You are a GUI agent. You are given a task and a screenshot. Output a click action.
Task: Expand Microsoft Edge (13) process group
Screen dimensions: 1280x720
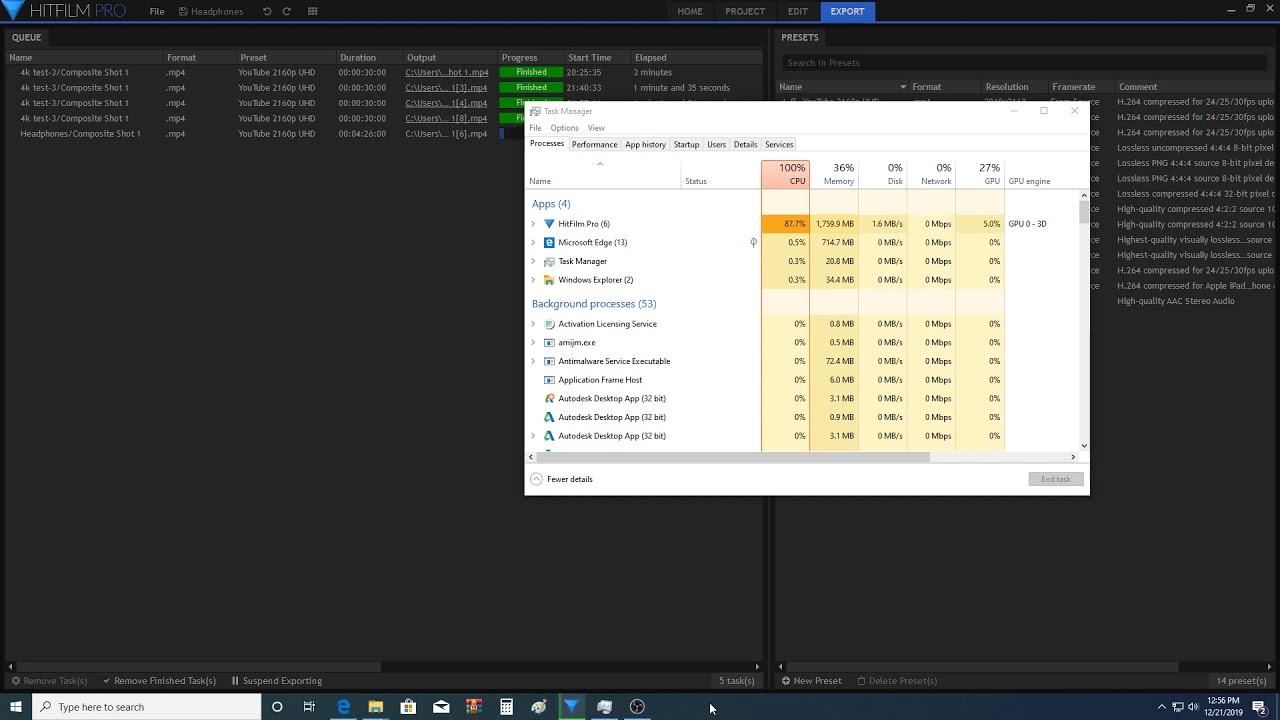[x=533, y=243]
